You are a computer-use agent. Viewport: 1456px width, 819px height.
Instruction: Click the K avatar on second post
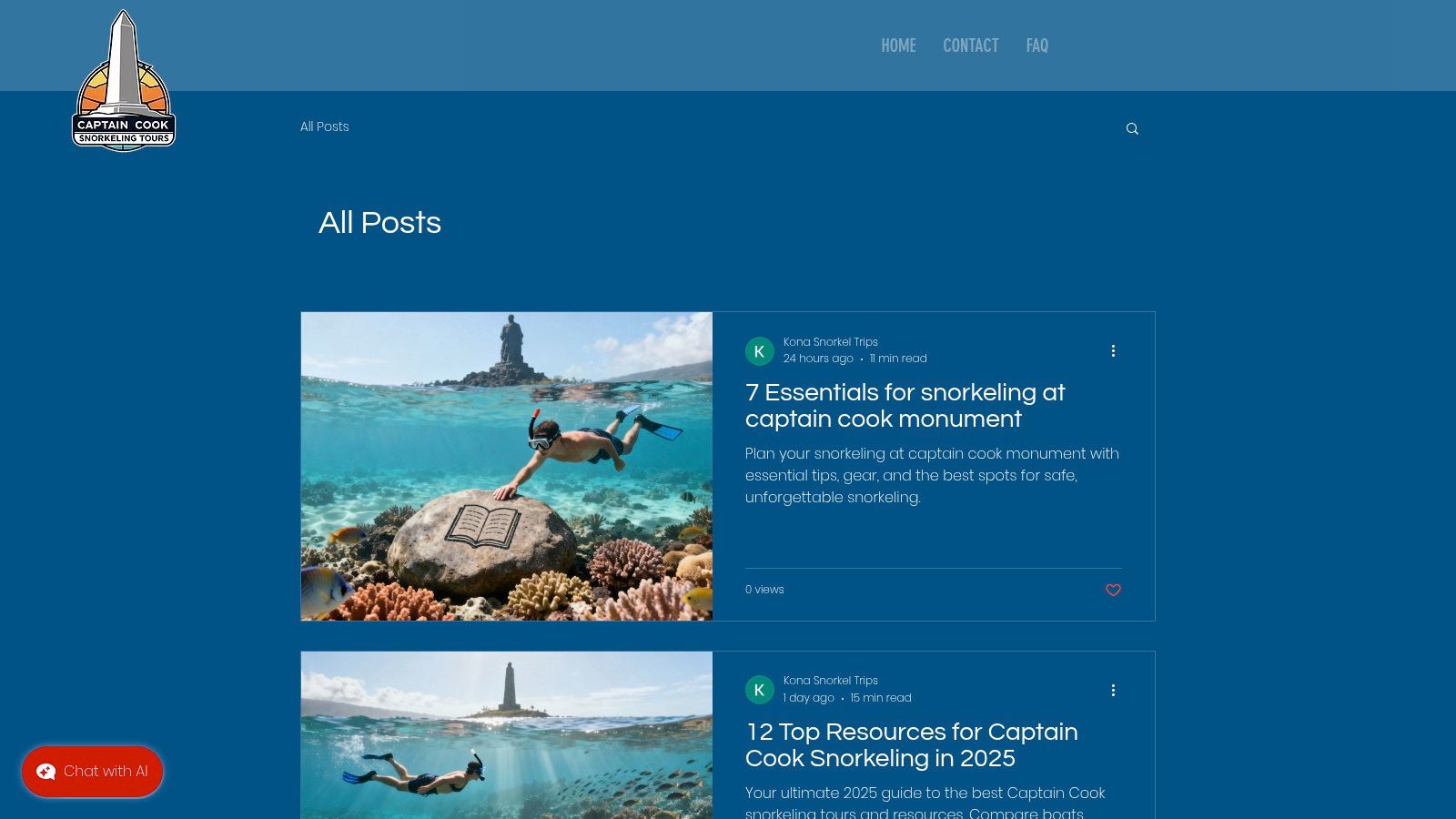pyautogui.click(x=760, y=690)
